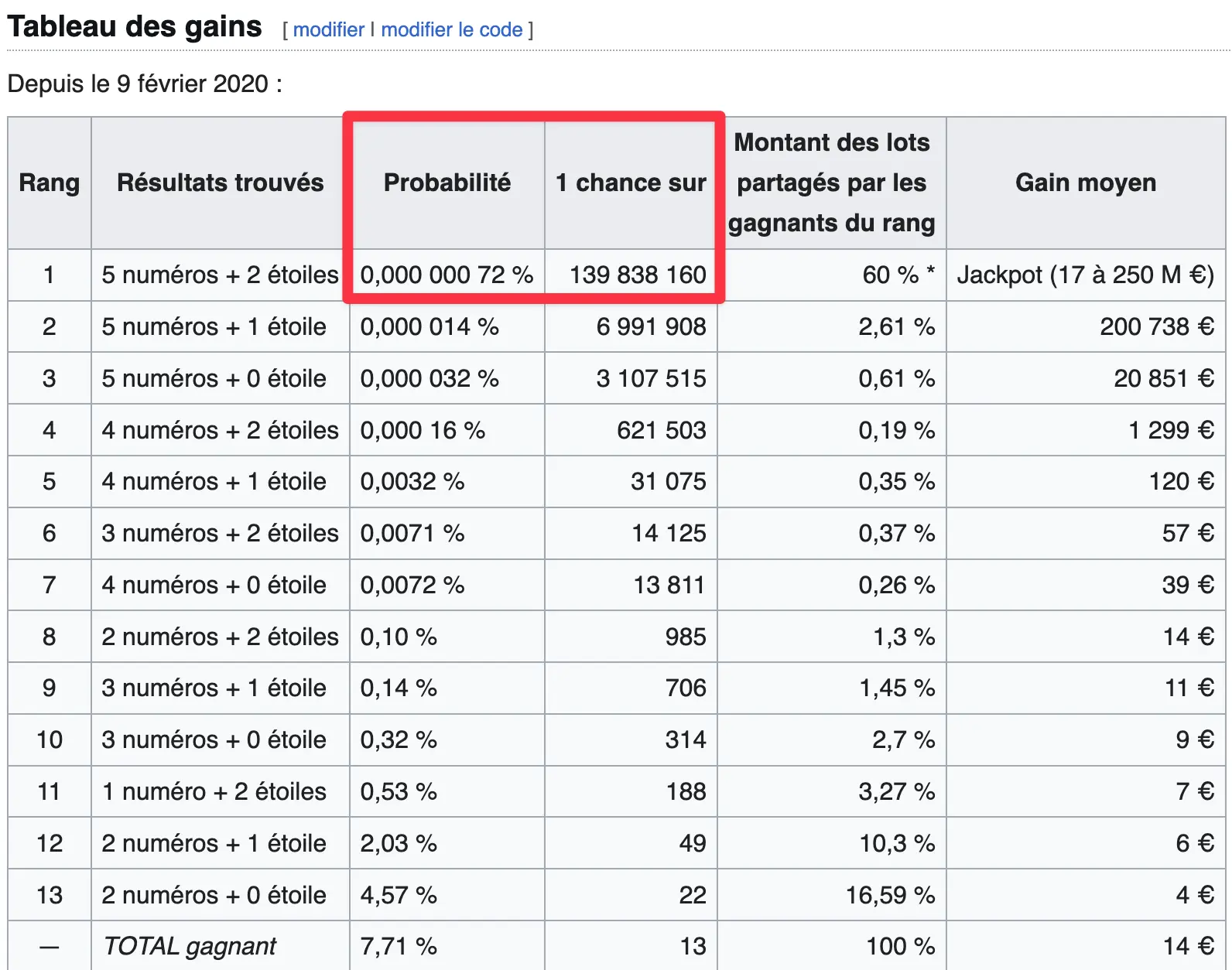The height and width of the screenshot is (970, 1232).
Task: Click the 'modifier le code' link
Action: coord(452,29)
